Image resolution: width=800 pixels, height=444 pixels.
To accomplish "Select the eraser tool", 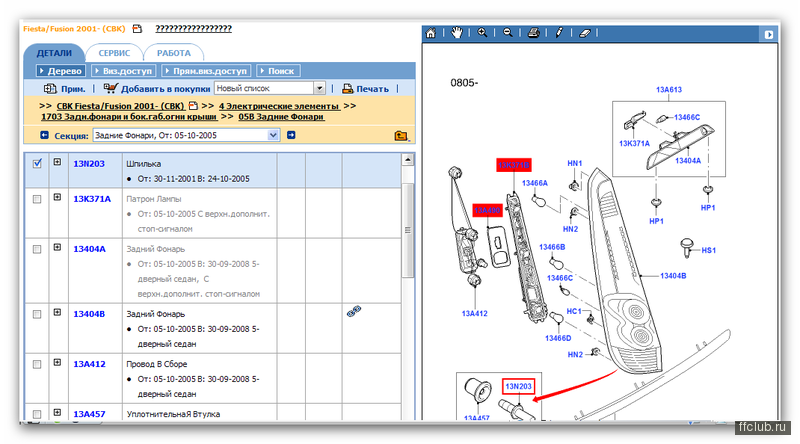I will pyautogui.click(x=585, y=33).
